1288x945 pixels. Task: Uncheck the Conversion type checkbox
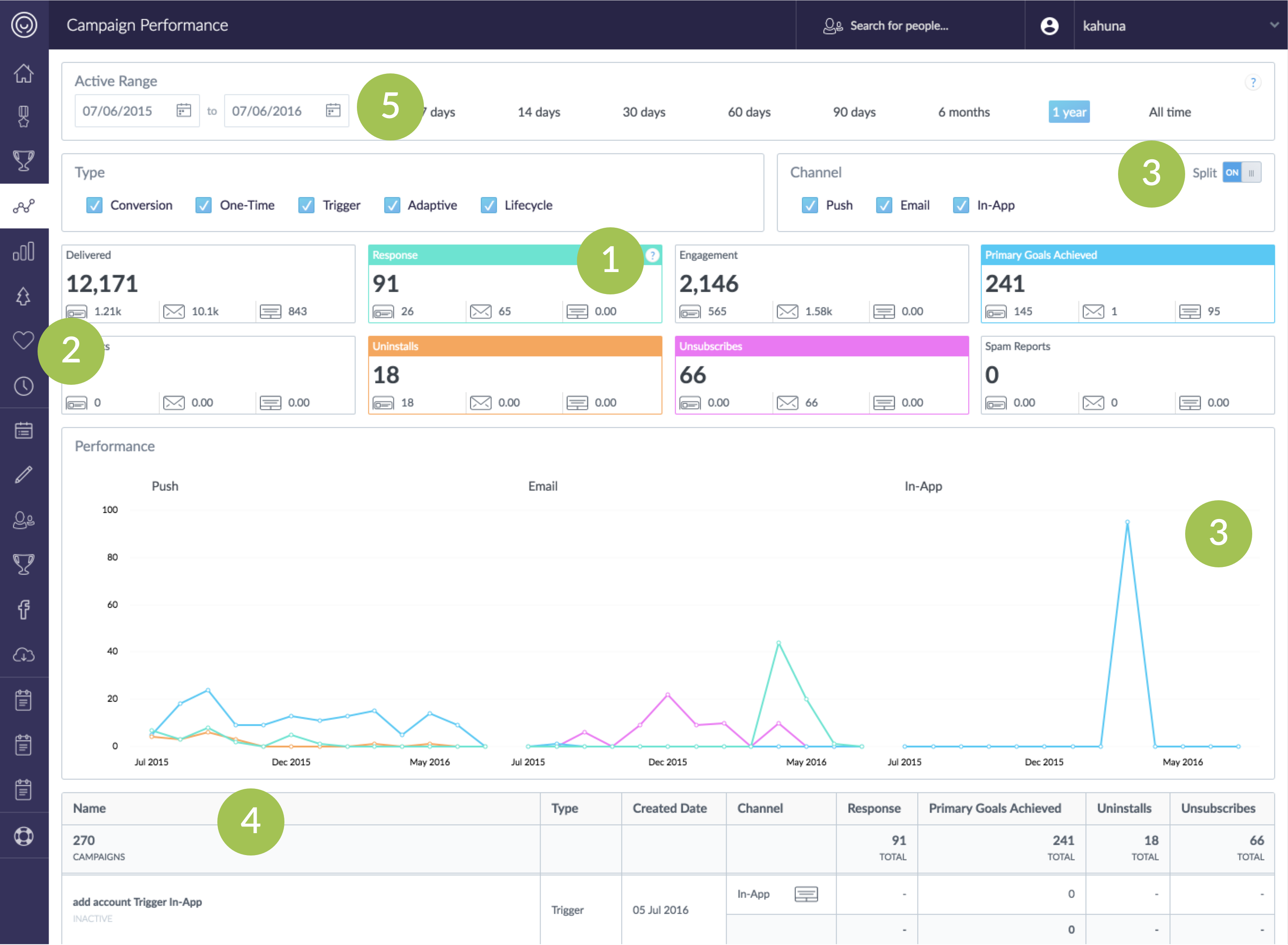coord(94,205)
